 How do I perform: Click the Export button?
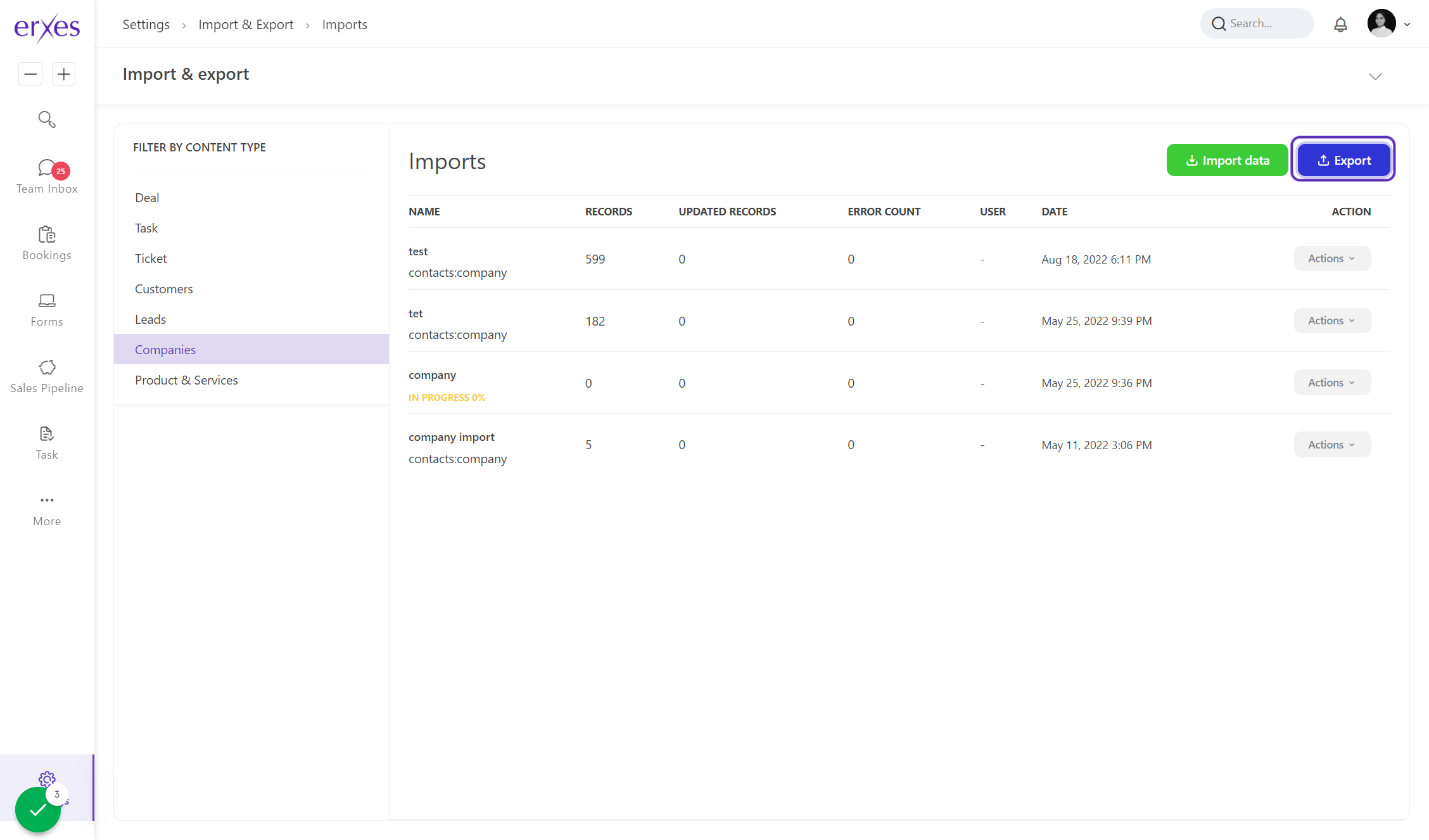coord(1343,160)
